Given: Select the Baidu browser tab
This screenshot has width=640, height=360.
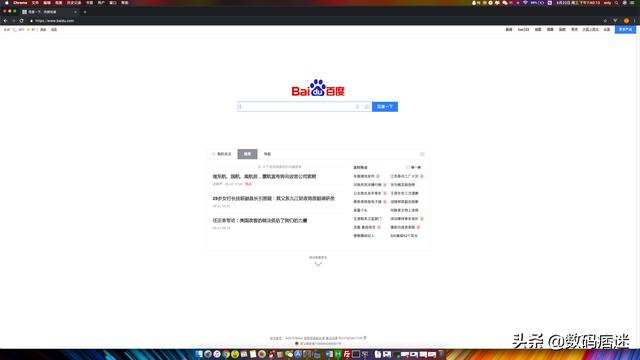Looking at the screenshot, I should 49,12.
